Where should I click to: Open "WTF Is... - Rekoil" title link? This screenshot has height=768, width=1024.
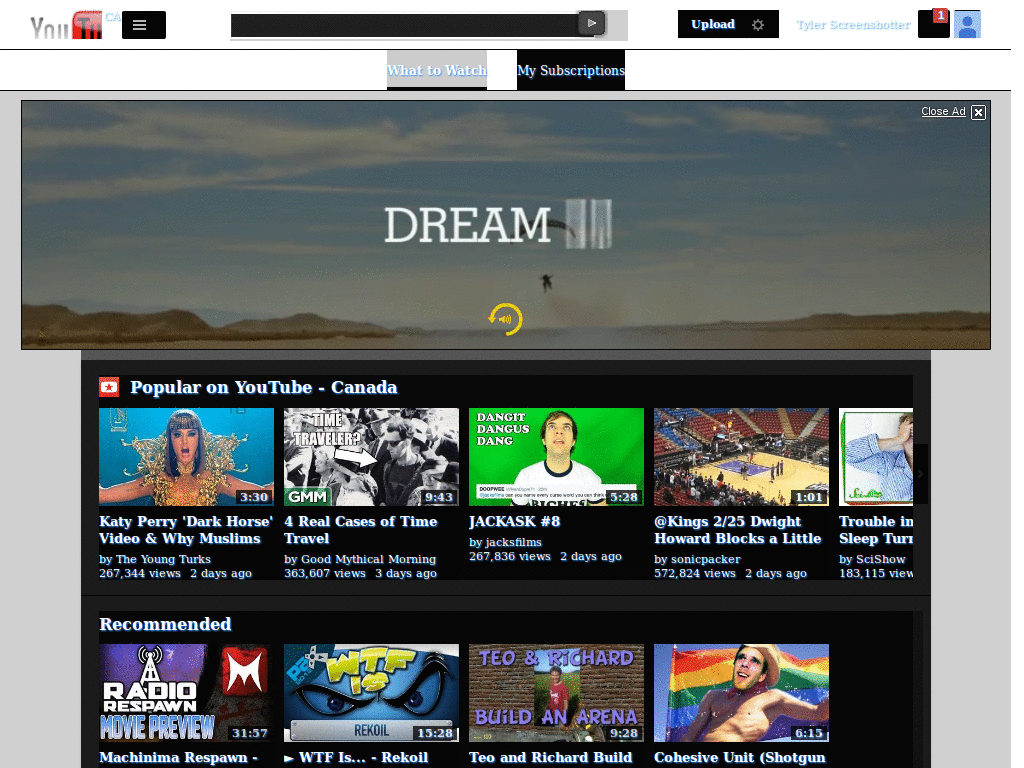pyautogui.click(x=356, y=758)
